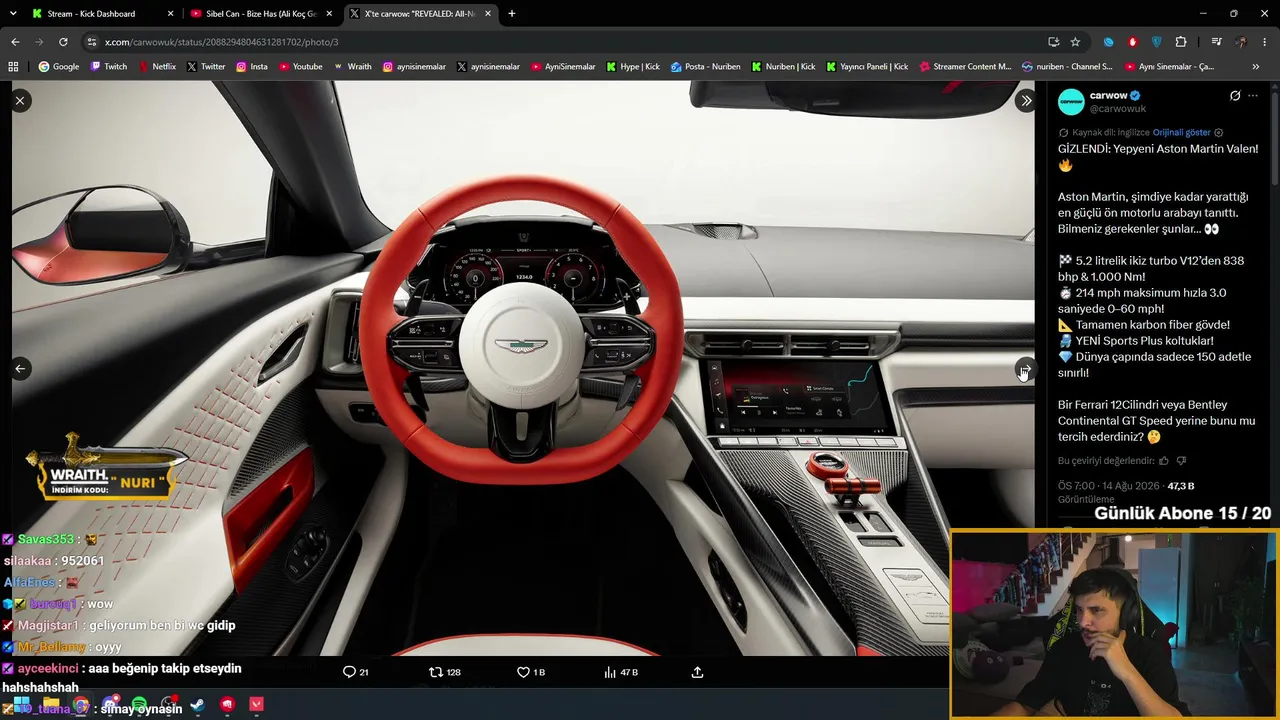Open the tab search dropdown arrow

[13, 14]
